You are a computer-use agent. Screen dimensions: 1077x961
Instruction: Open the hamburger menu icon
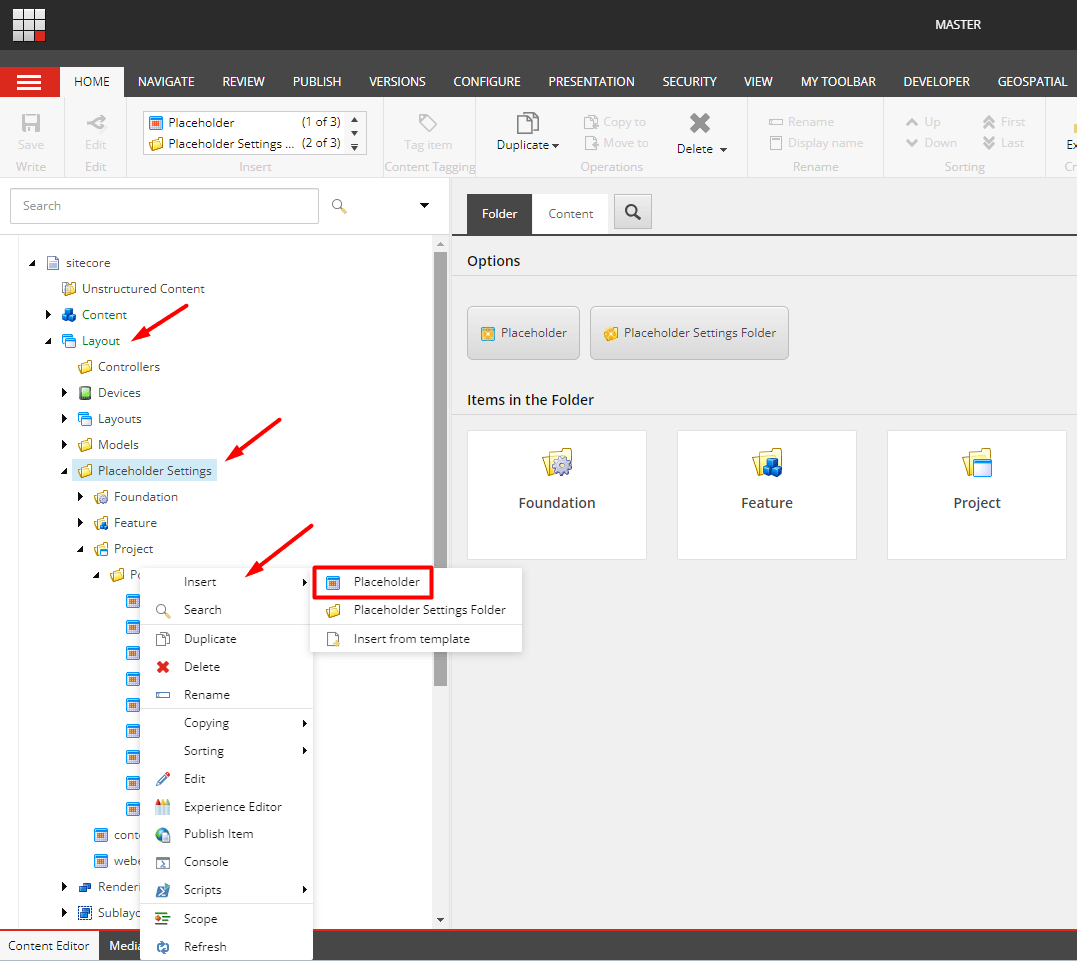point(30,82)
